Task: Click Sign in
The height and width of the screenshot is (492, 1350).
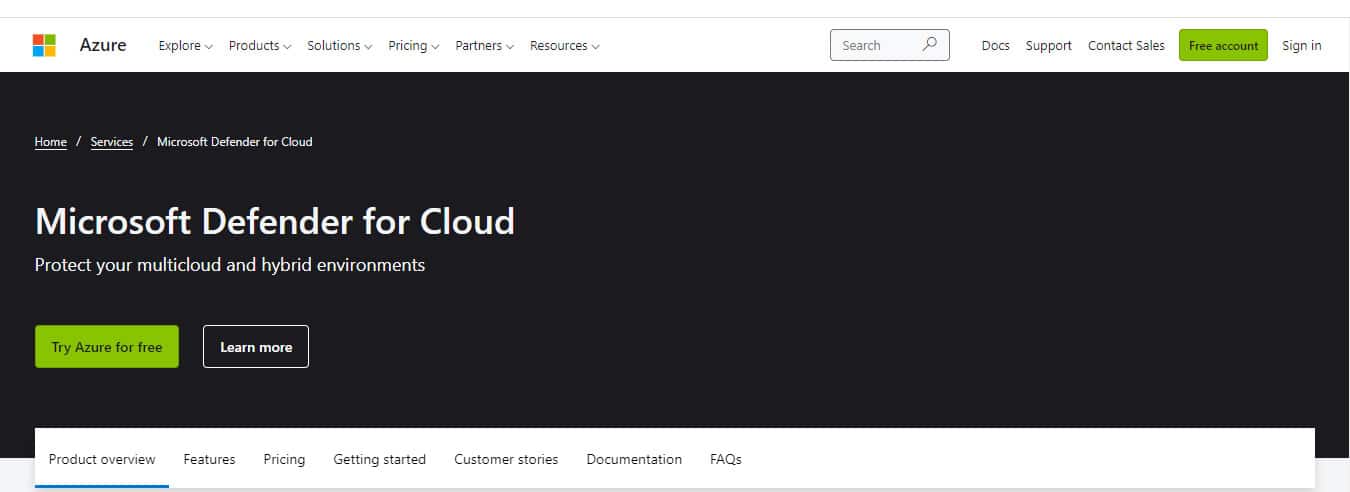Action: [x=1301, y=45]
